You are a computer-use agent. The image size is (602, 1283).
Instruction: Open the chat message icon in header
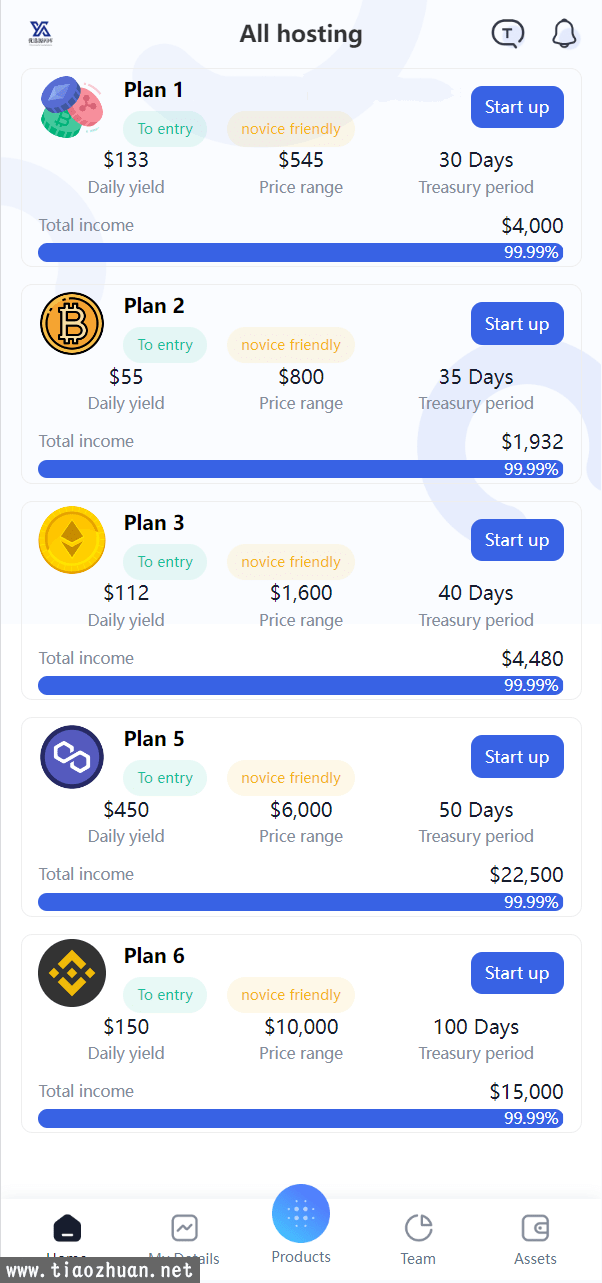[508, 34]
